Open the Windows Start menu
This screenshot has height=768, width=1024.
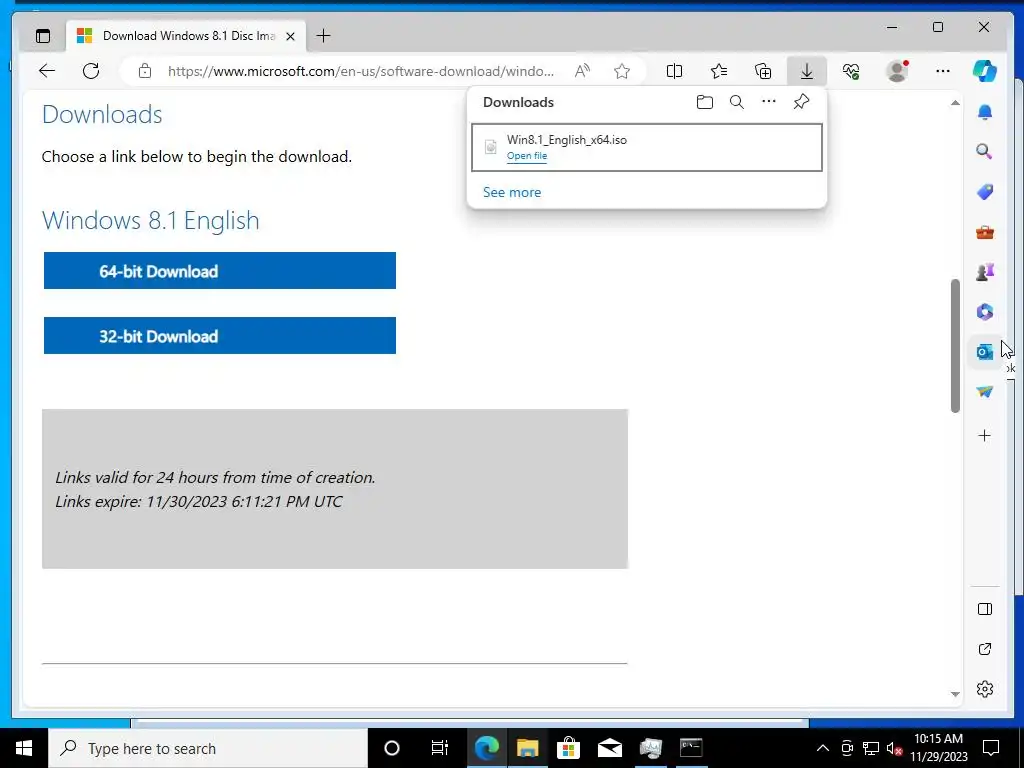24,748
